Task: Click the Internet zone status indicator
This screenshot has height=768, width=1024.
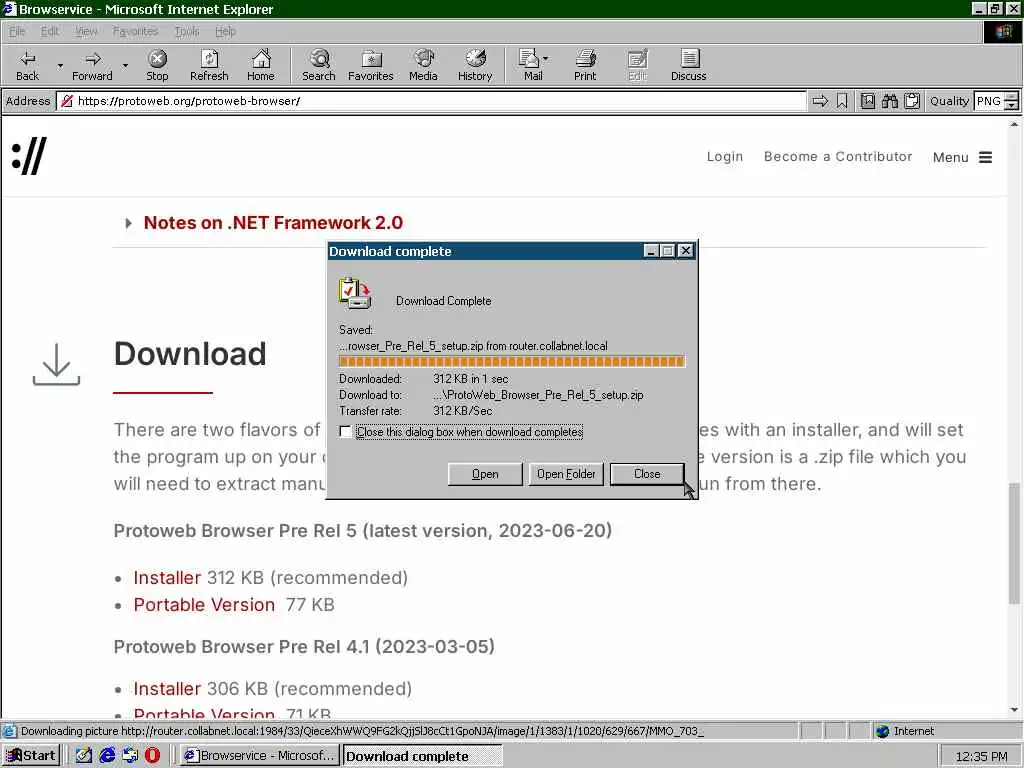Action: point(904,731)
